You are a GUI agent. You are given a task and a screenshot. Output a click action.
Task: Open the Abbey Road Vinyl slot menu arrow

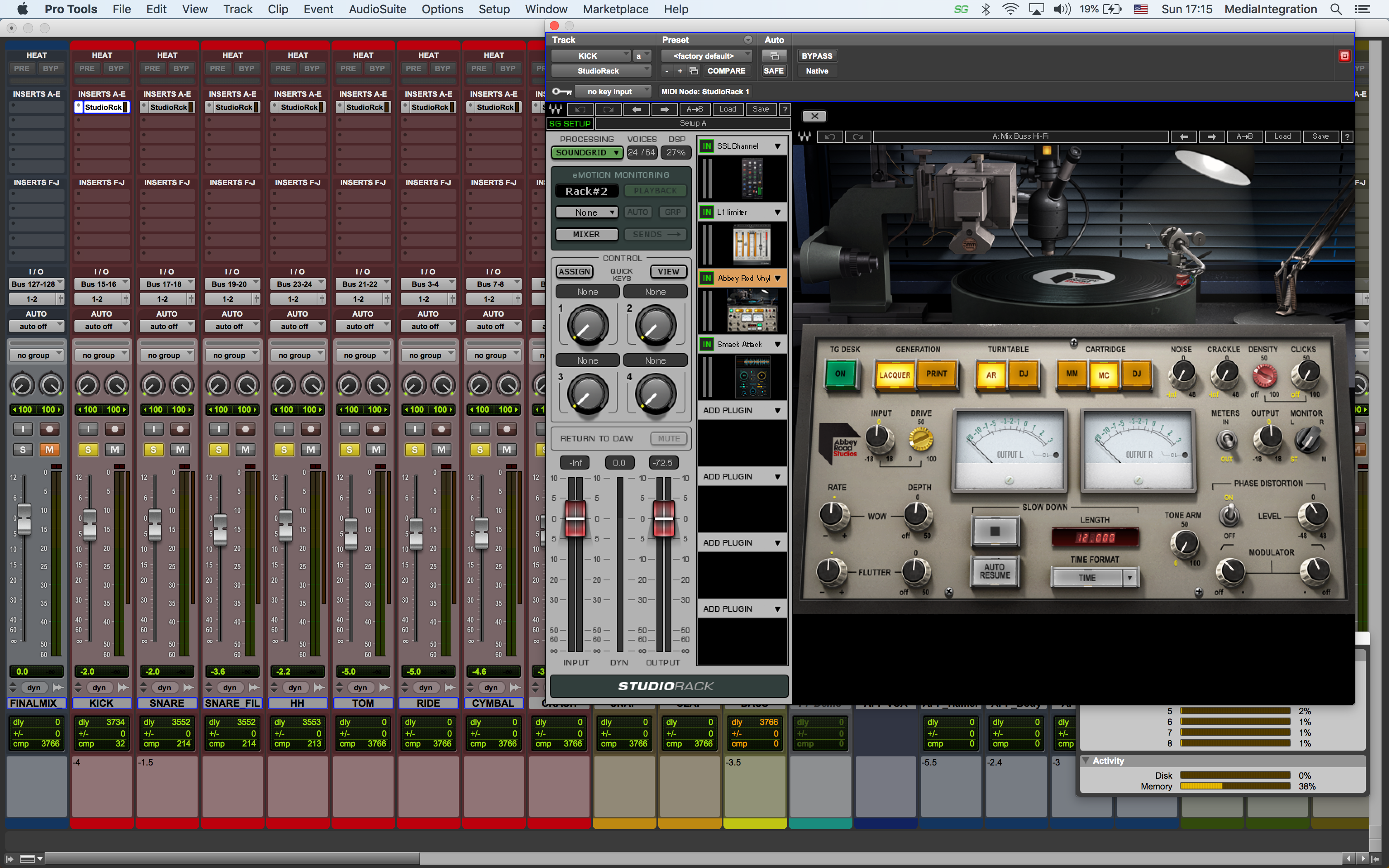(x=778, y=279)
